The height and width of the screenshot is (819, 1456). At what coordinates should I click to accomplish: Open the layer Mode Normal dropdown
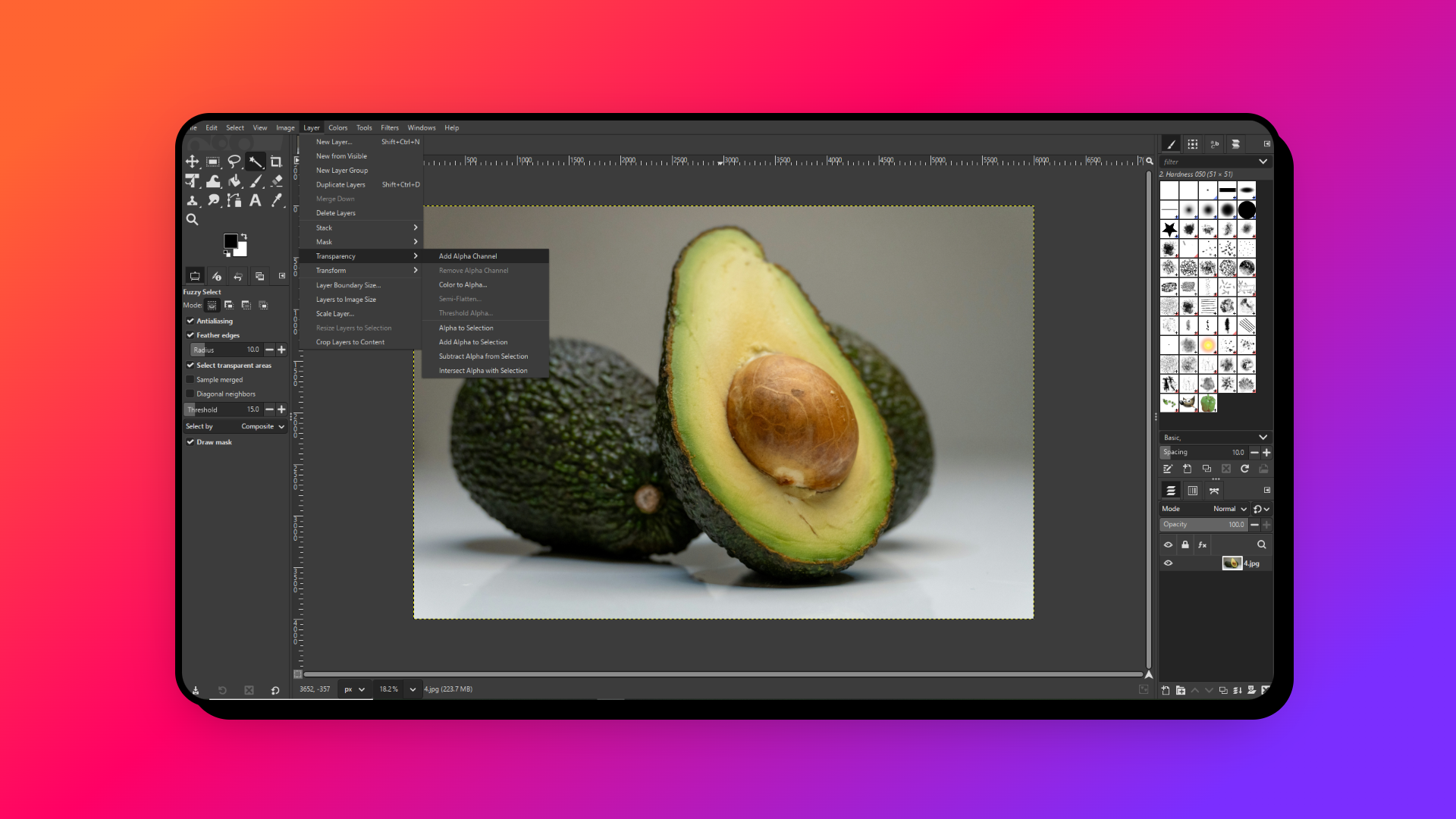click(1229, 509)
